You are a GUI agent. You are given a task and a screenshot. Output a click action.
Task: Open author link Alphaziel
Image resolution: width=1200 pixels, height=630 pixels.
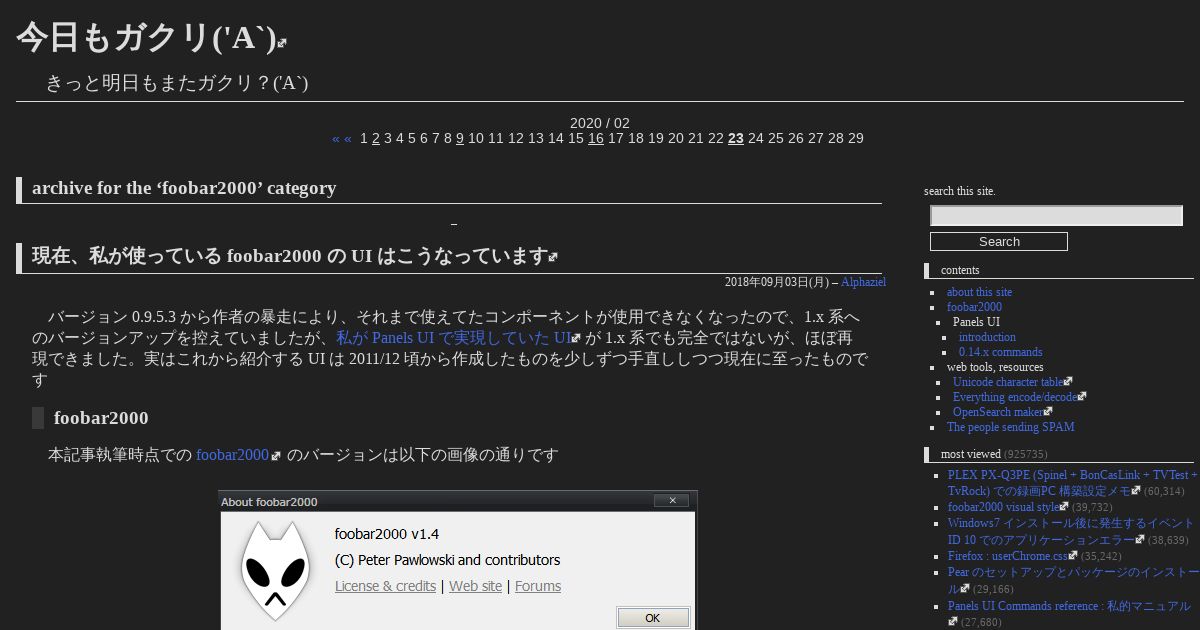click(x=863, y=283)
